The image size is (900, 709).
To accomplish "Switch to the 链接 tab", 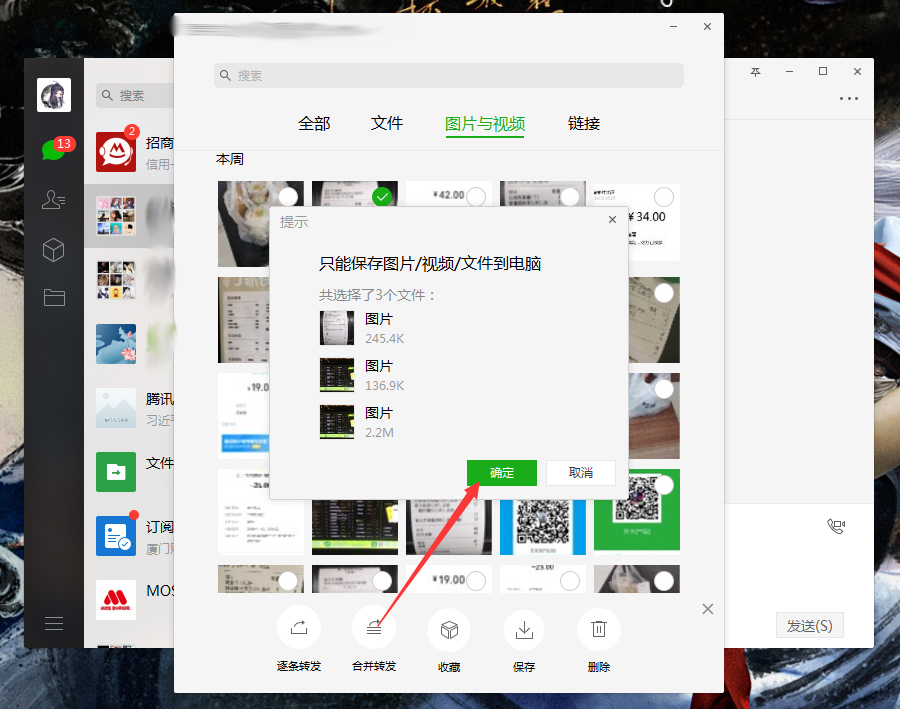I will pos(584,123).
